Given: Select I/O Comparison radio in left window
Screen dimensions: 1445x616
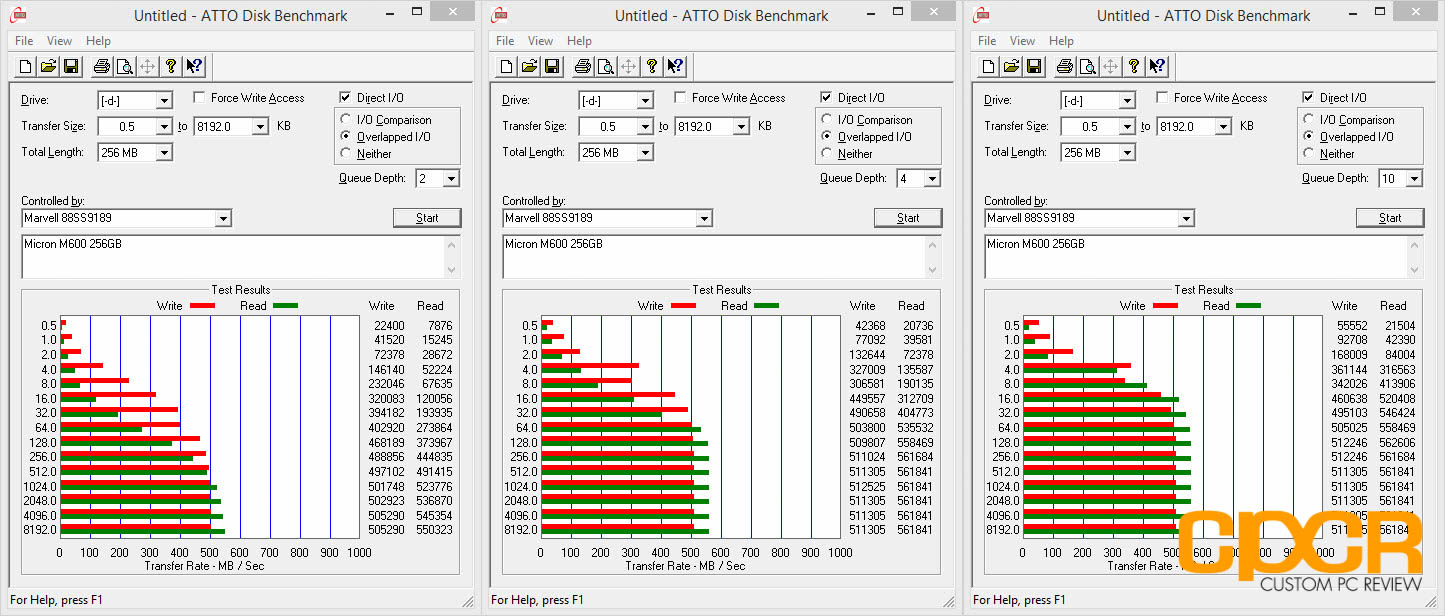Looking at the screenshot, I should pyautogui.click(x=347, y=120).
